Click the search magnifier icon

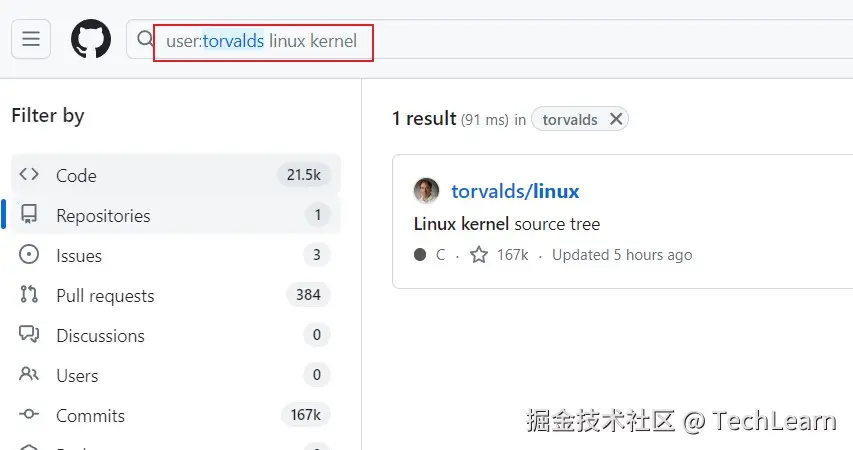(146, 40)
